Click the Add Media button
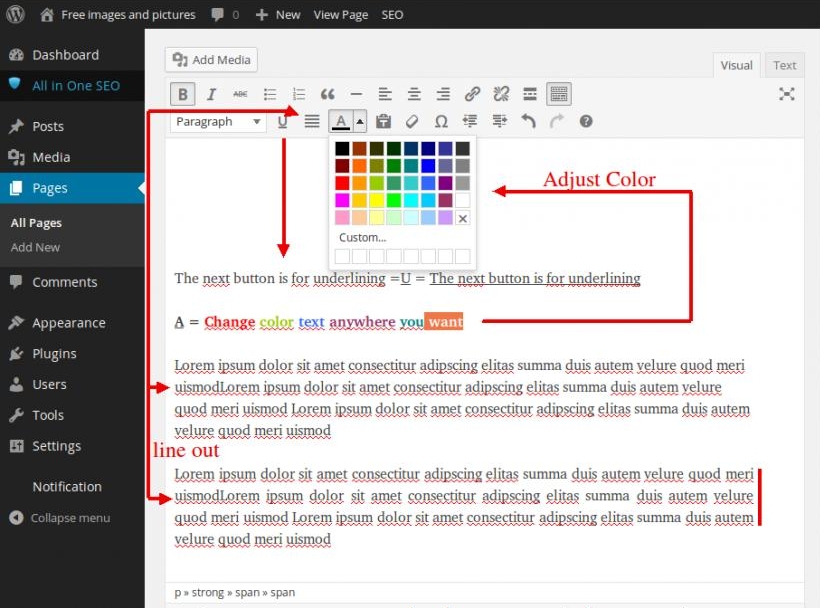820x608 pixels. [210, 59]
